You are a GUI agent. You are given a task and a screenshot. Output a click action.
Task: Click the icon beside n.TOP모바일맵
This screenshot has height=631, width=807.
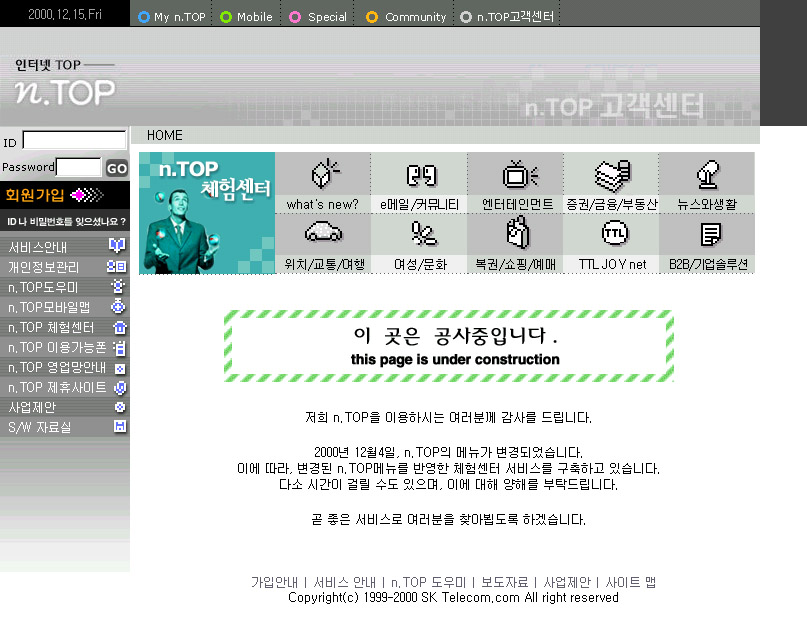(118, 306)
